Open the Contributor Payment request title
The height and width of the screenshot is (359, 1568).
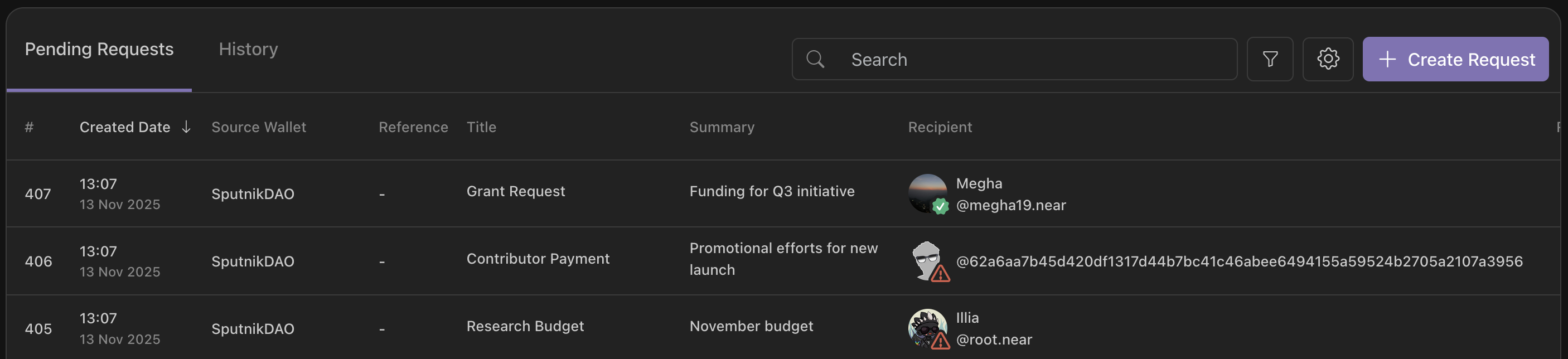click(x=538, y=259)
